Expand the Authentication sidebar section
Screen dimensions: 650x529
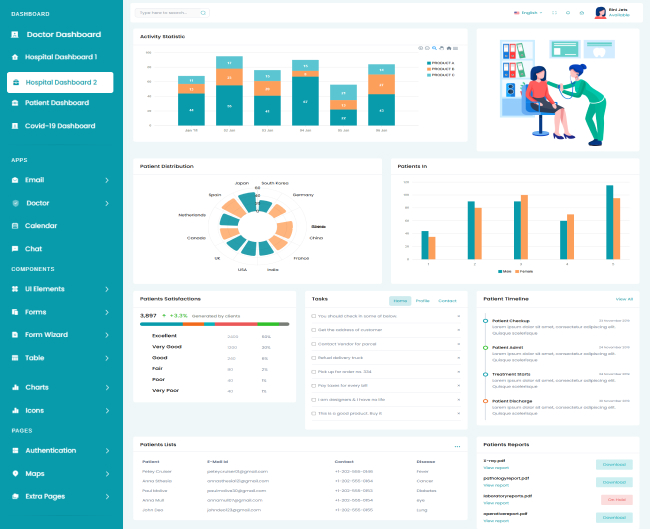point(106,450)
